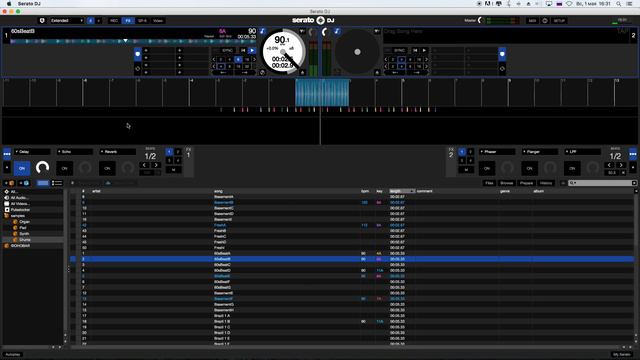
Task: Click the library search field
Action: (602, 183)
